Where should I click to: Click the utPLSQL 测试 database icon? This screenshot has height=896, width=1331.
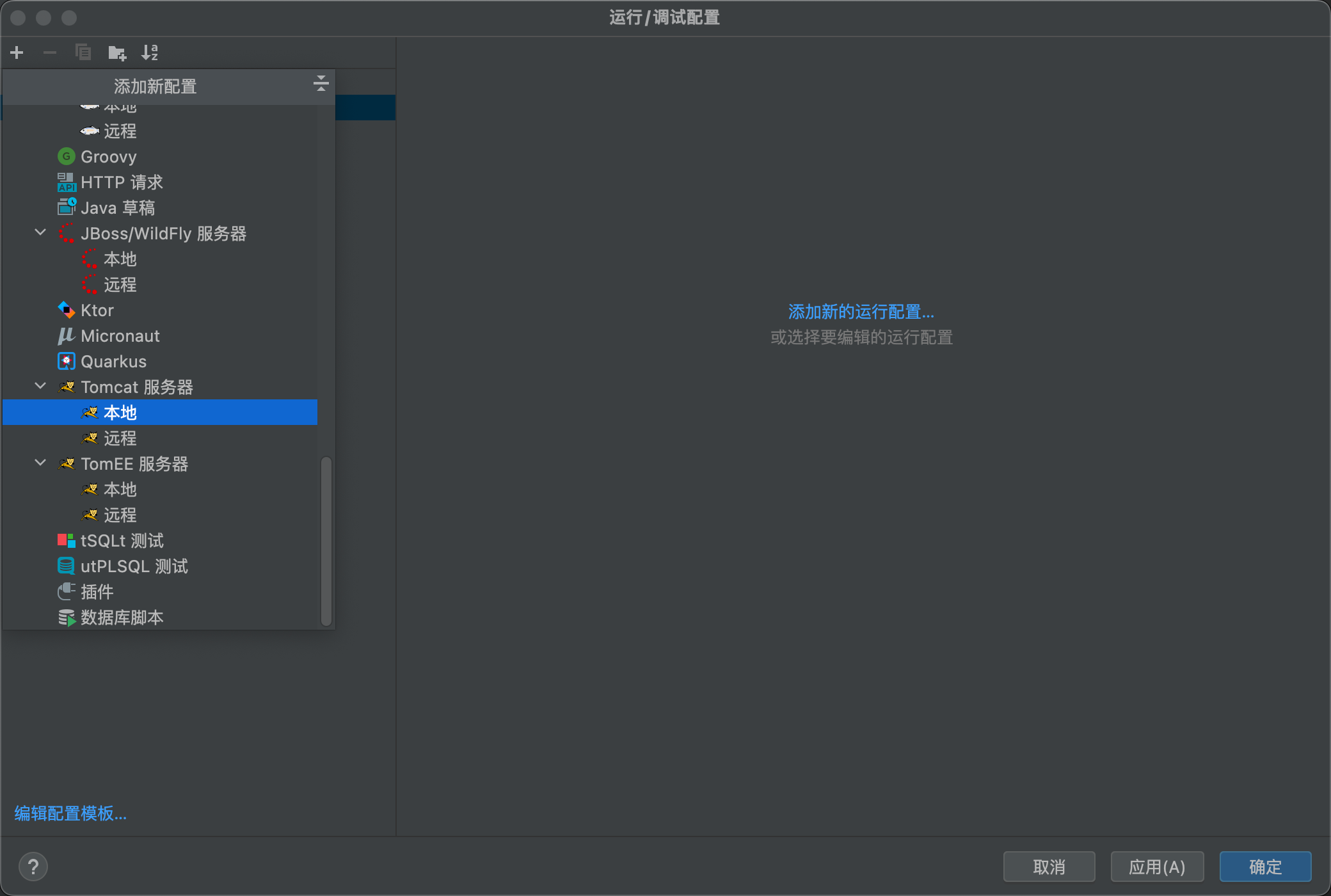67,566
